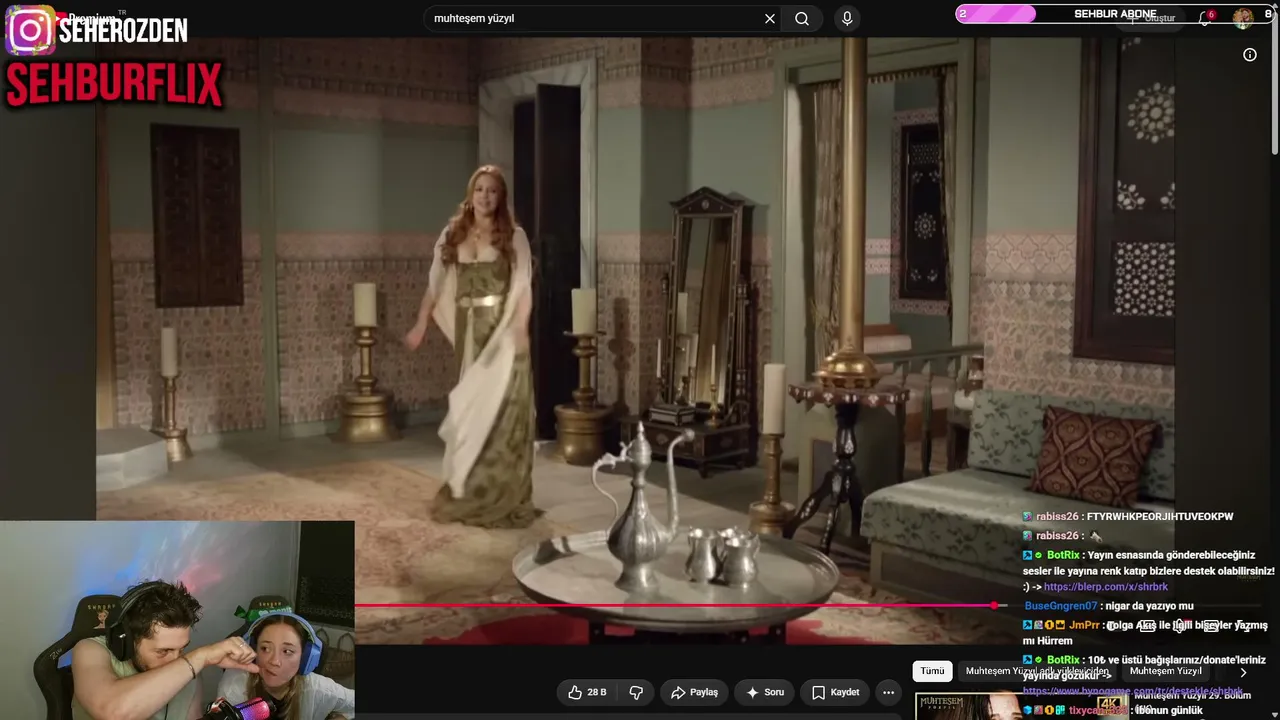
Task: Click the magnifier search button
Action: [x=802, y=19]
